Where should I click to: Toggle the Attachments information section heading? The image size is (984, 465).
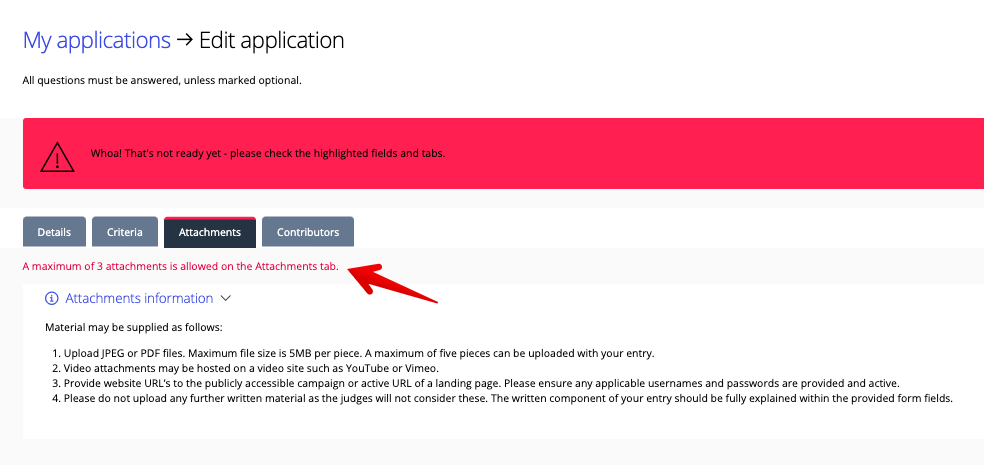(x=139, y=298)
